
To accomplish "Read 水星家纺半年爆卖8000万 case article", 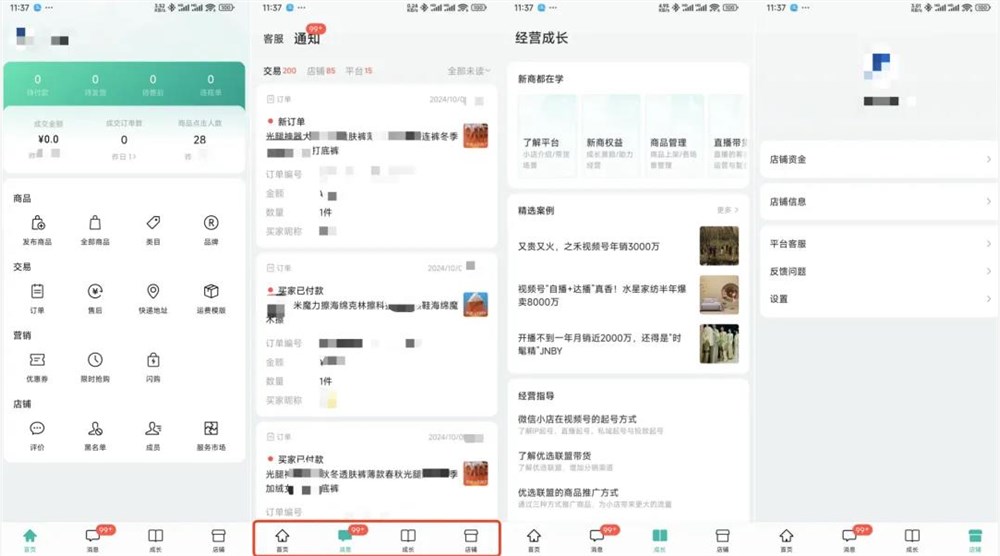I will pos(602,295).
